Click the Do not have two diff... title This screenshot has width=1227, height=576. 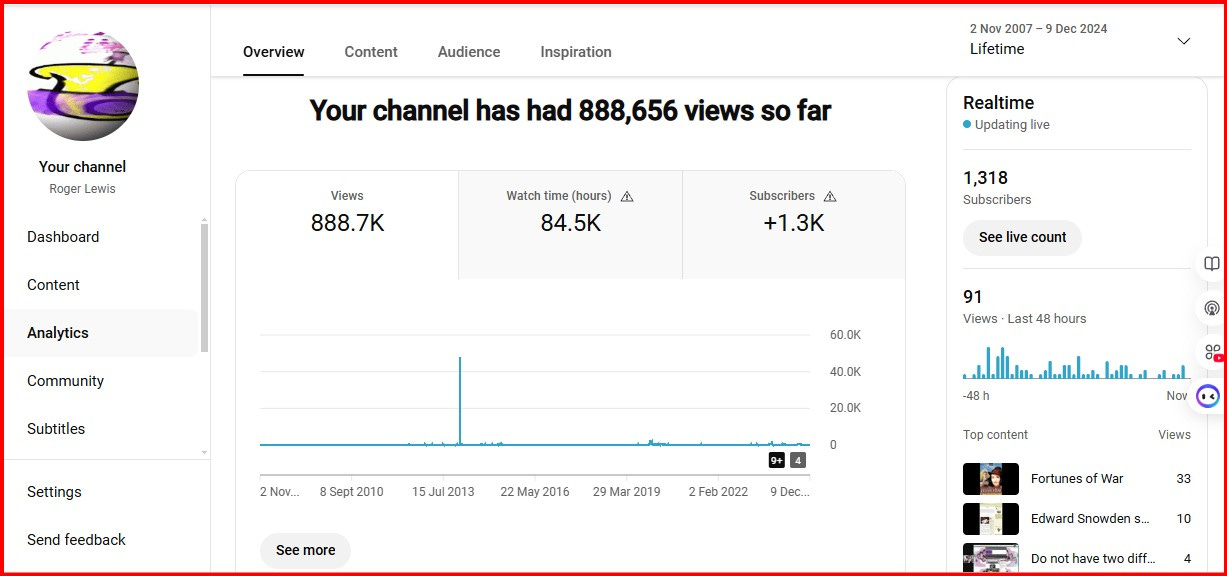coord(1093,559)
